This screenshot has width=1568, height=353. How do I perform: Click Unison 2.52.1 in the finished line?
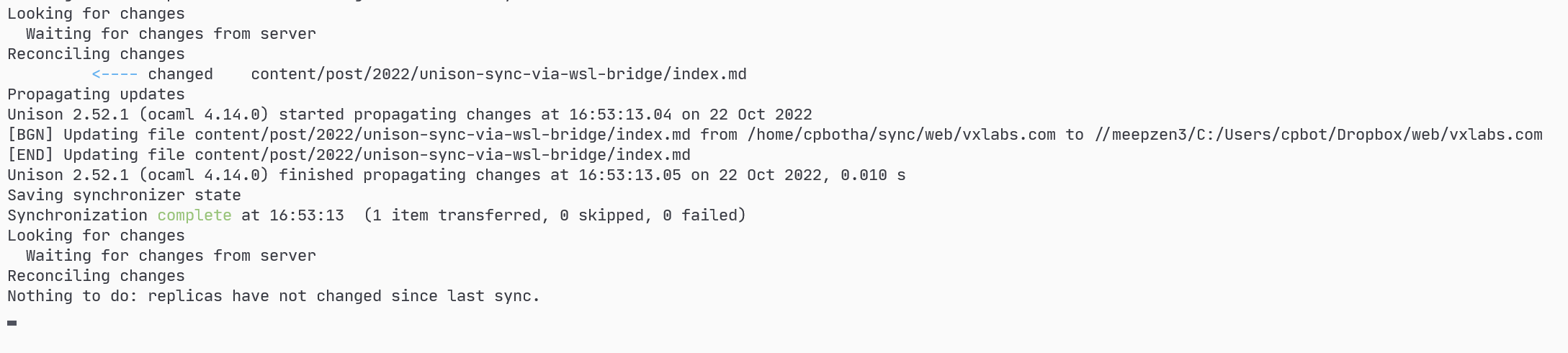tap(68, 175)
